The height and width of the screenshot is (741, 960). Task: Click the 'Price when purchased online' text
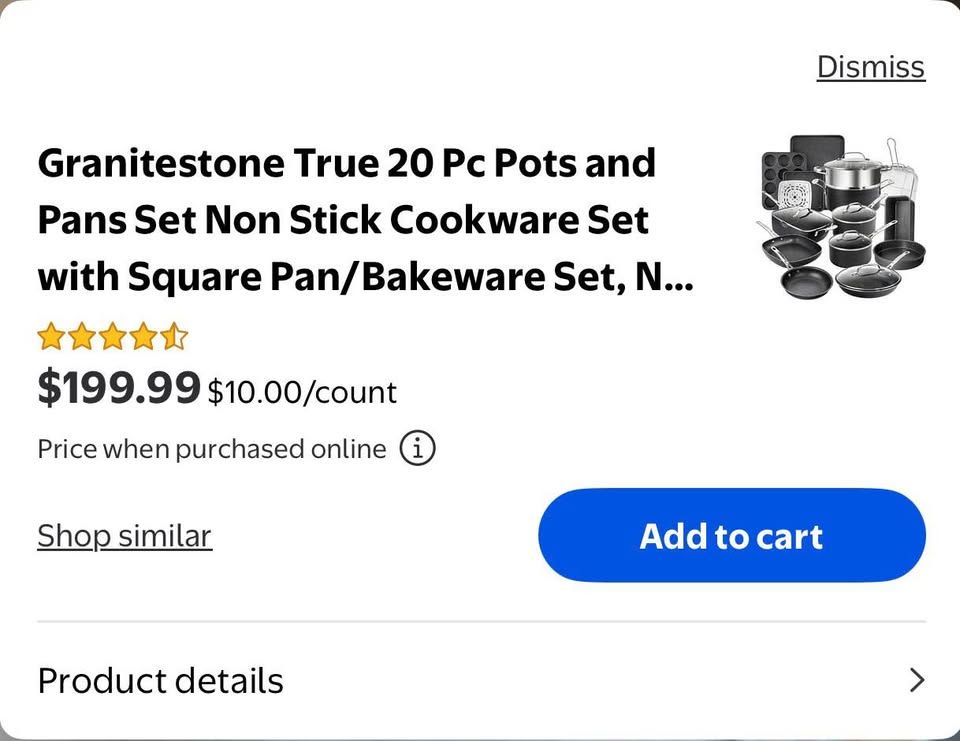pos(210,448)
